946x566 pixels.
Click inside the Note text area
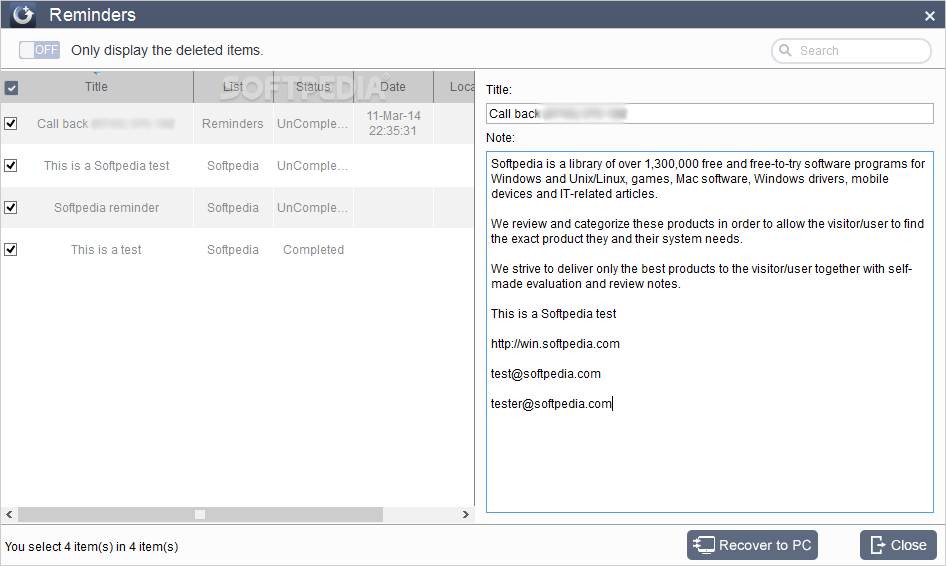tap(710, 332)
